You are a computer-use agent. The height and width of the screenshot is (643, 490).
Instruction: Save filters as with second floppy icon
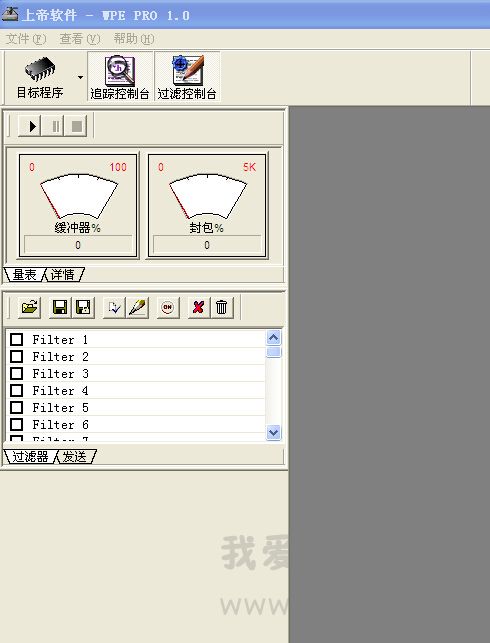83,307
